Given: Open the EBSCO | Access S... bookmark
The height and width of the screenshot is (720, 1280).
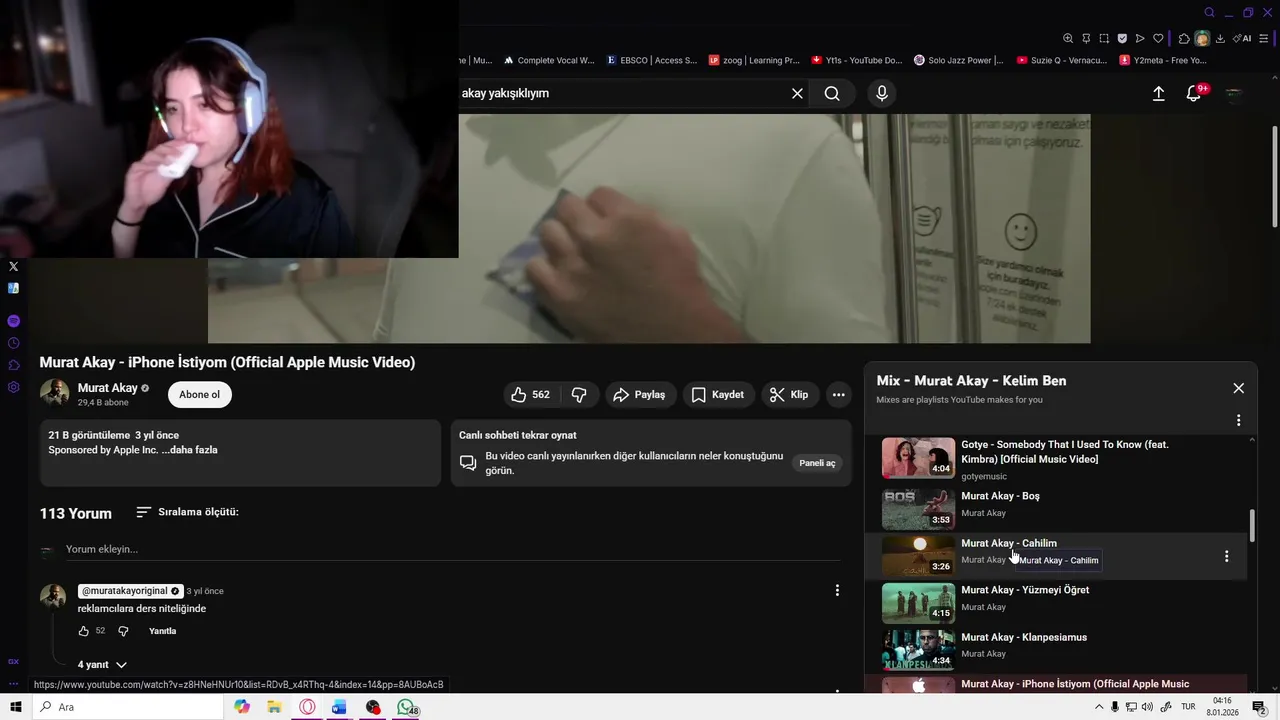Looking at the screenshot, I should (651, 60).
